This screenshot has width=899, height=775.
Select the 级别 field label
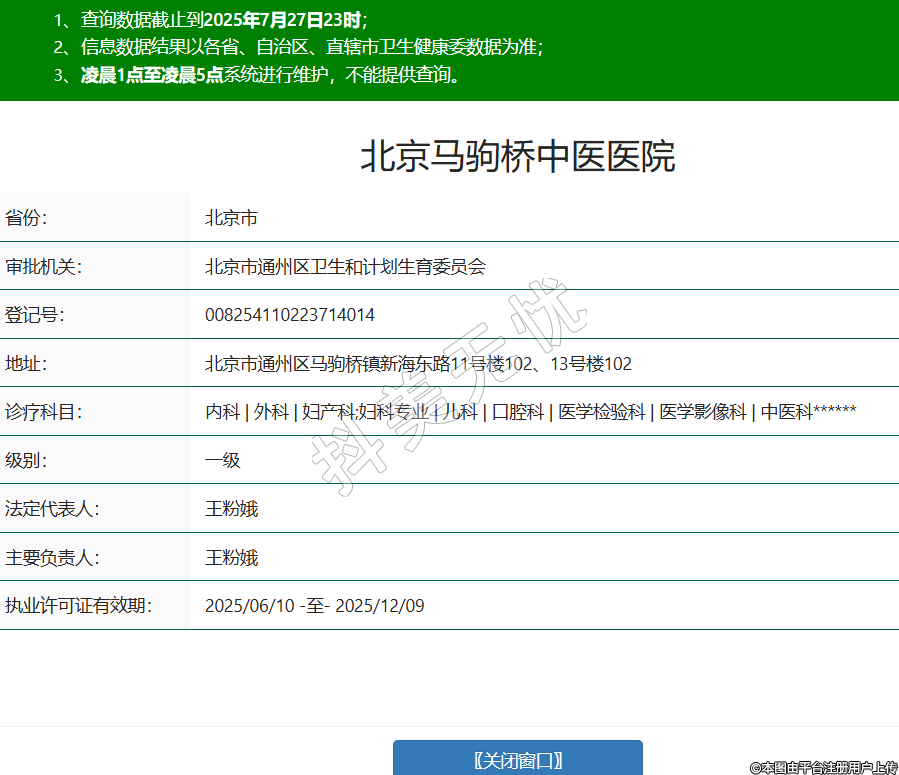[27, 461]
